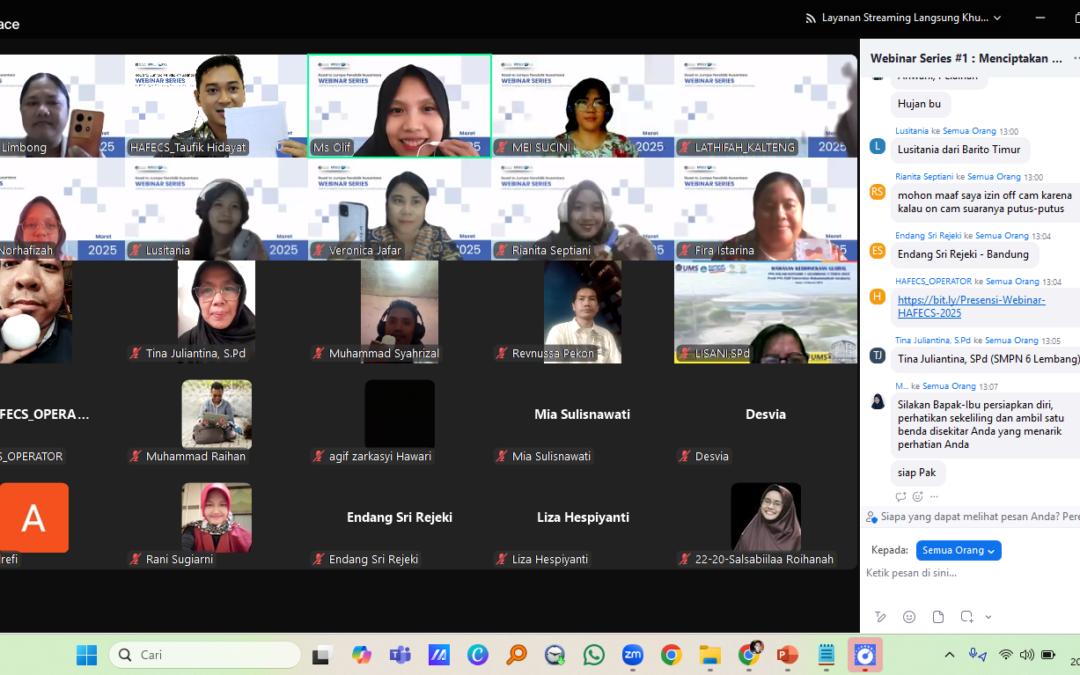The image size is (1080, 675).
Task: Click the chat message input field
Action: 970,573
